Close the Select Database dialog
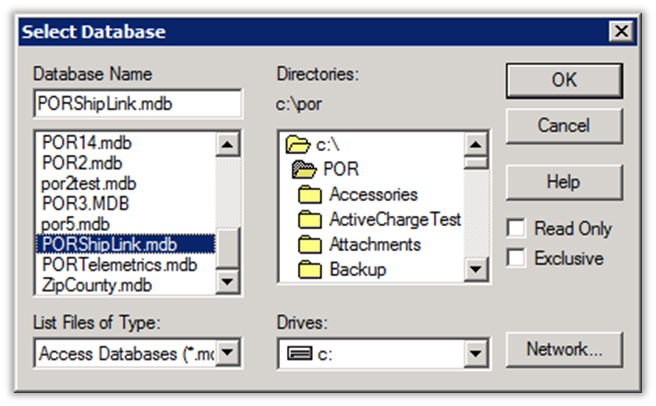Viewport: 656px width, 406px height. pos(619,31)
